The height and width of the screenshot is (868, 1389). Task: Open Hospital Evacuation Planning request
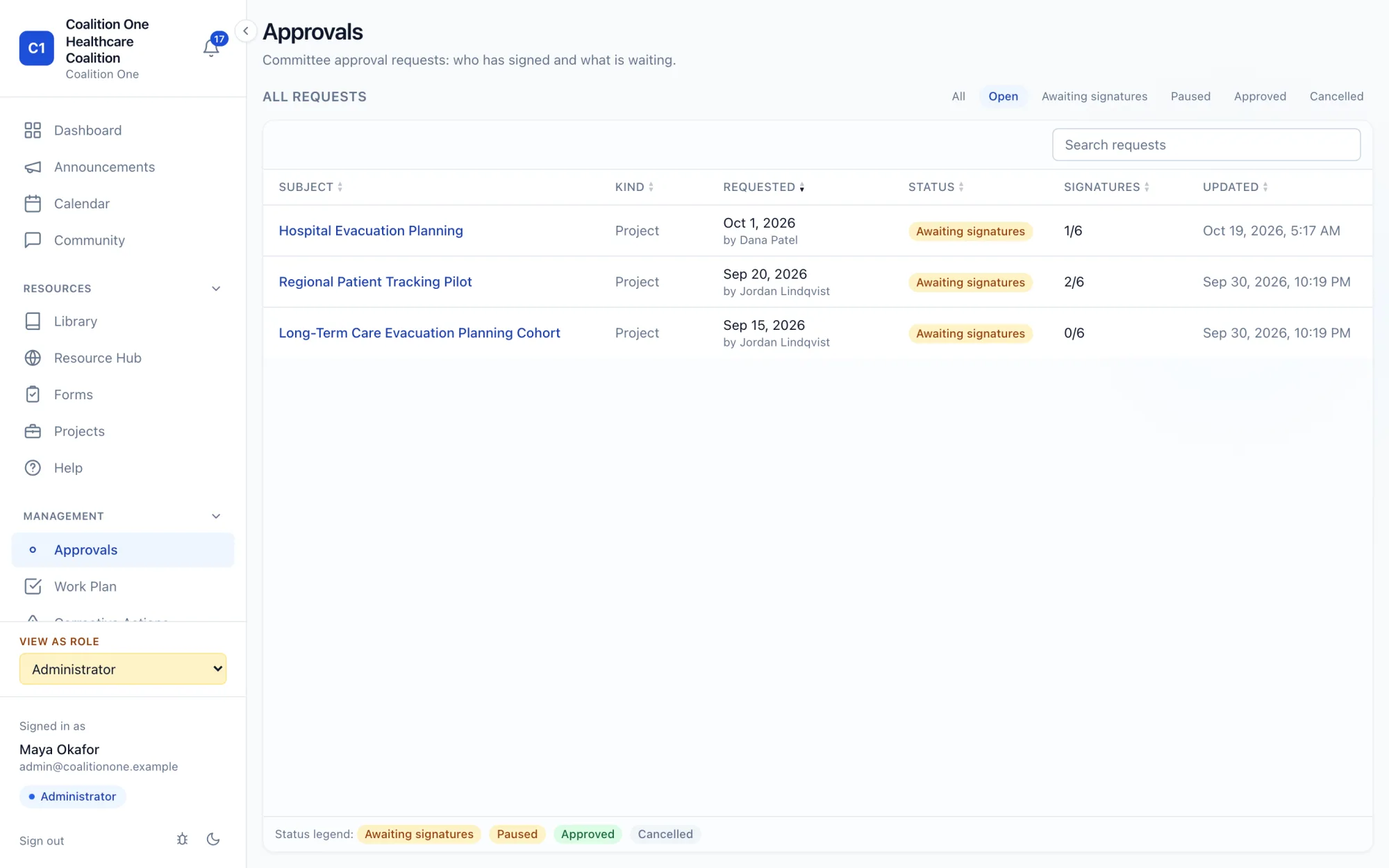click(371, 231)
